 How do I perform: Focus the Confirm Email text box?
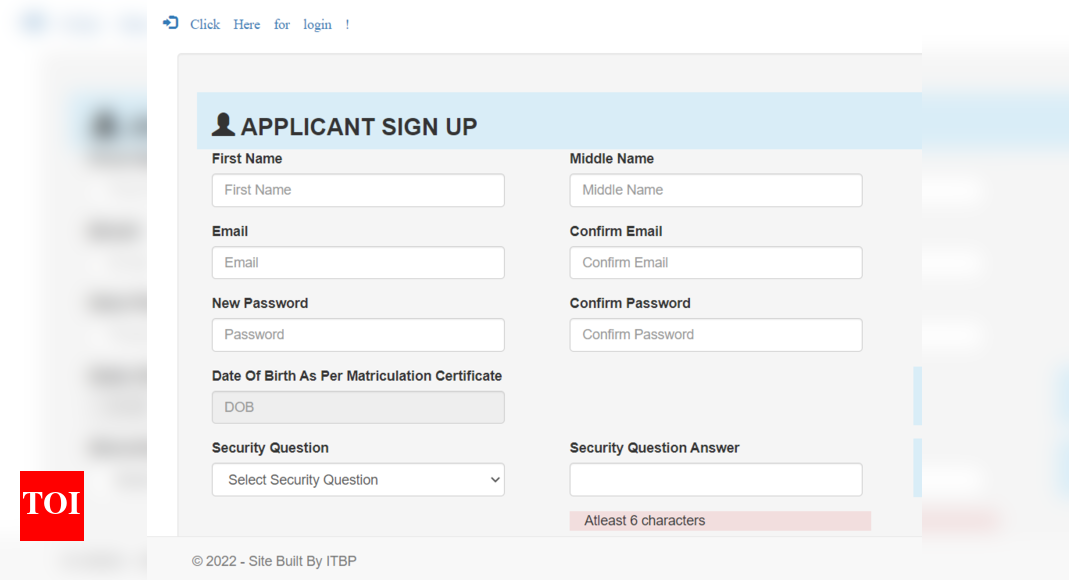(716, 263)
